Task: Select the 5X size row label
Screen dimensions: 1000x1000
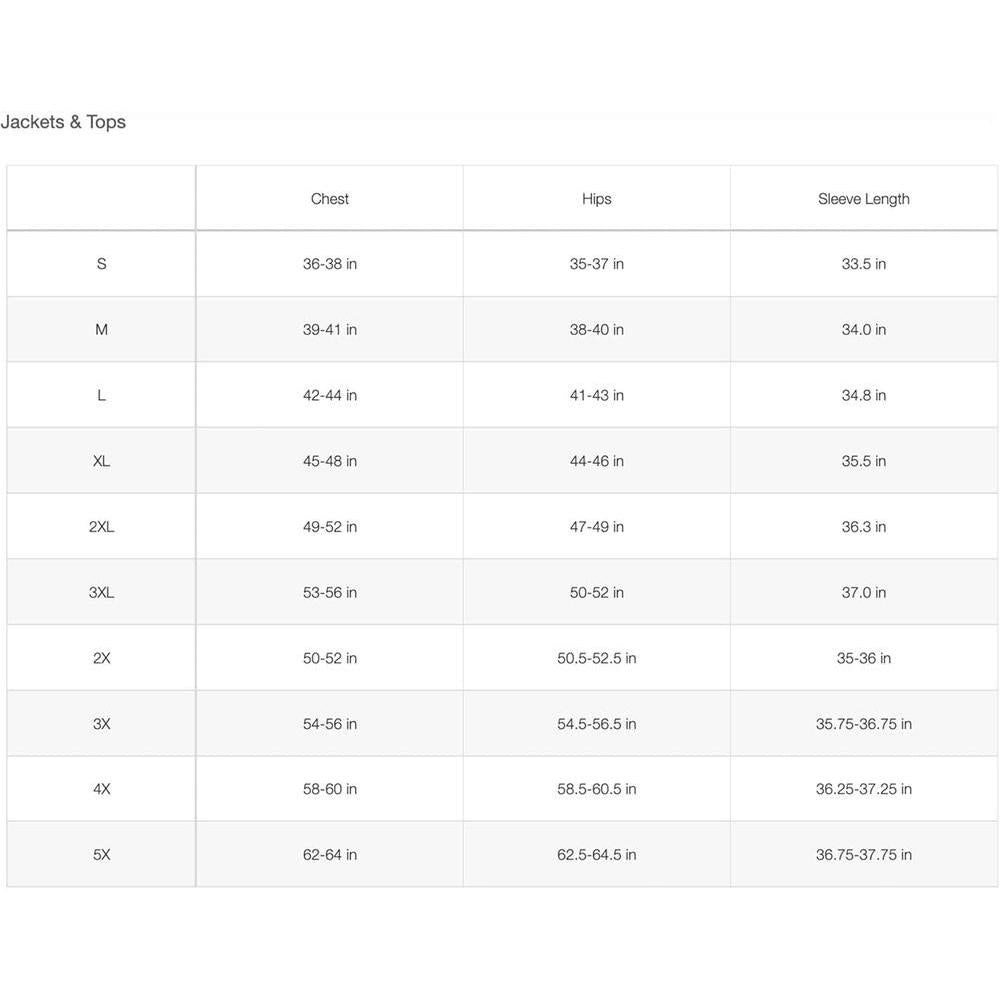Action: tap(101, 855)
